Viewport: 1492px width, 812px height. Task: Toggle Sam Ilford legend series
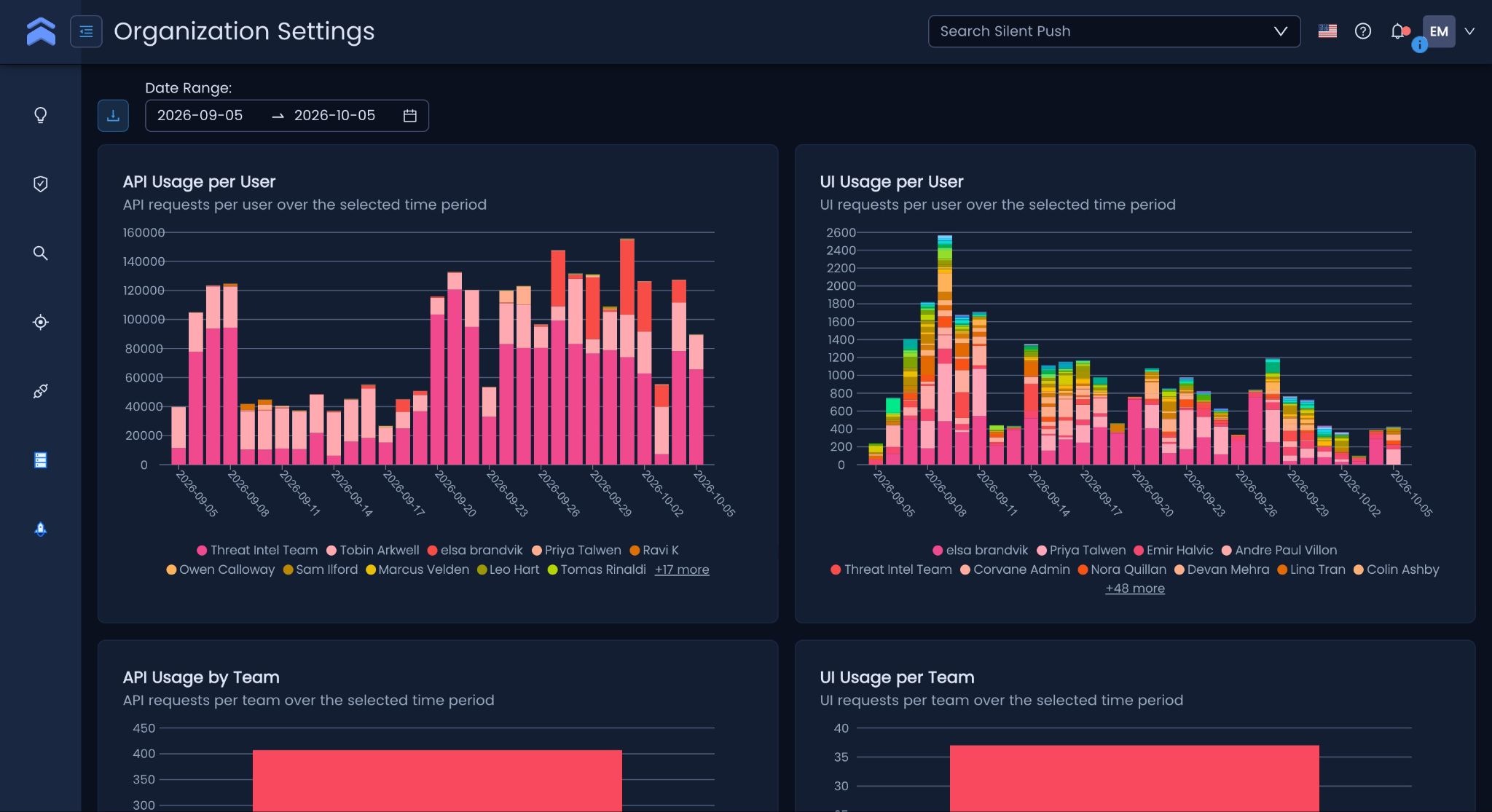click(x=321, y=569)
